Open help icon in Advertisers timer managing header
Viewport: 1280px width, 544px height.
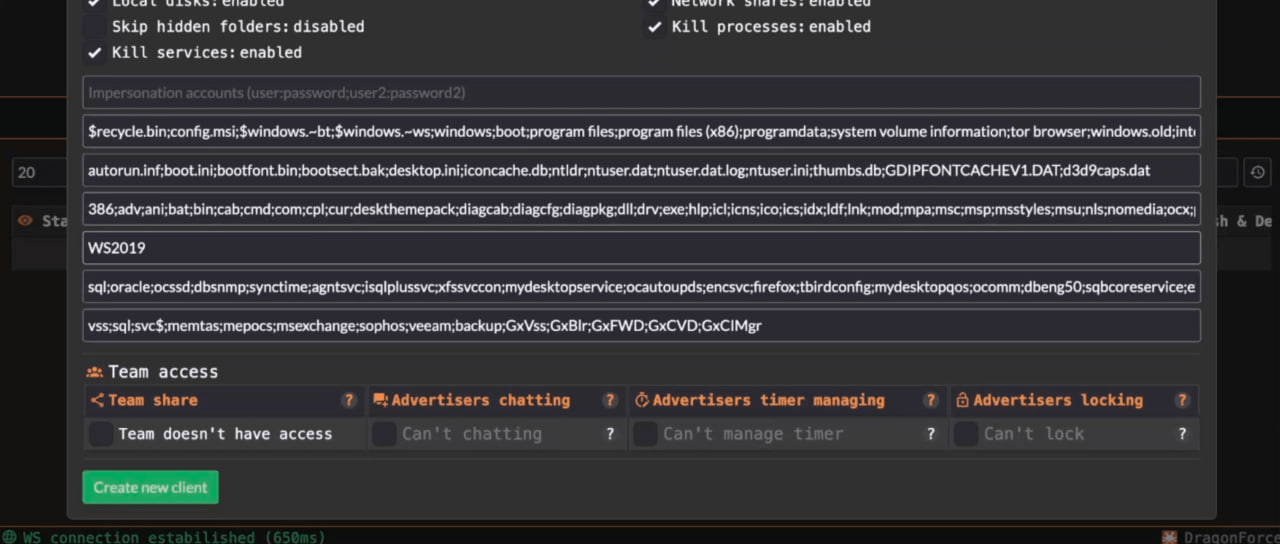(x=931, y=400)
